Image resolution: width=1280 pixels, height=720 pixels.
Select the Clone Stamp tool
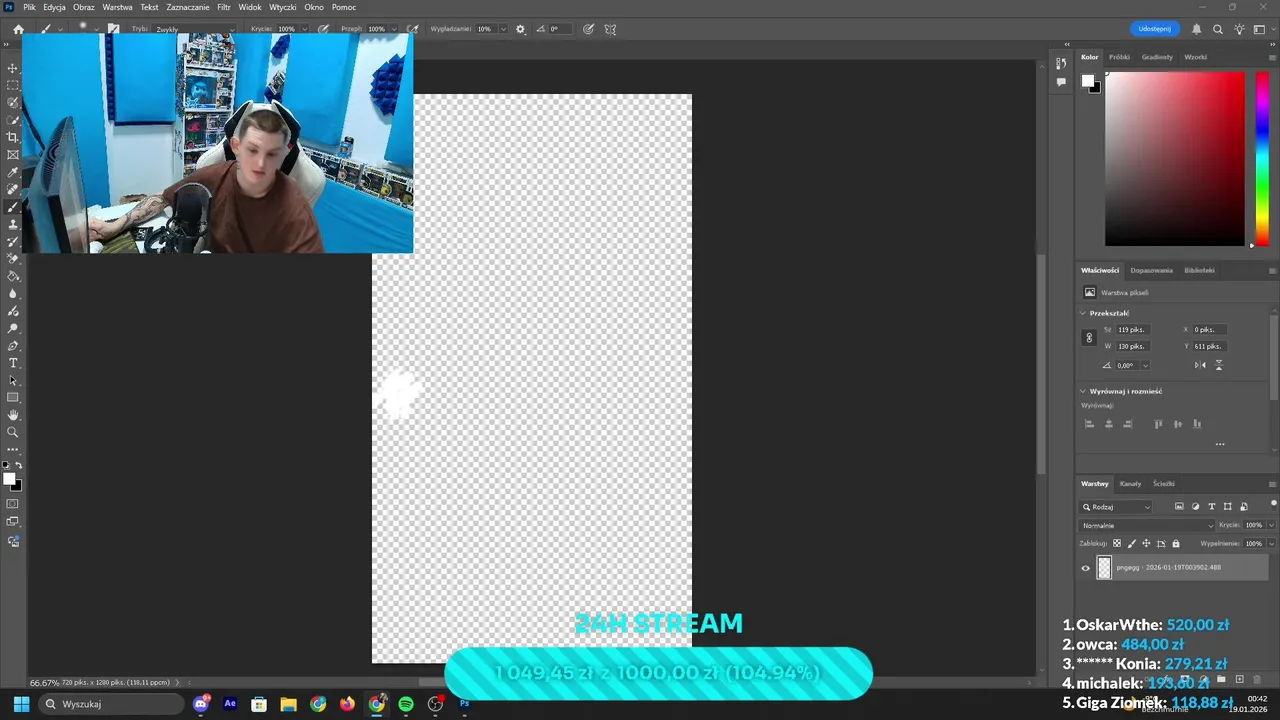13,224
